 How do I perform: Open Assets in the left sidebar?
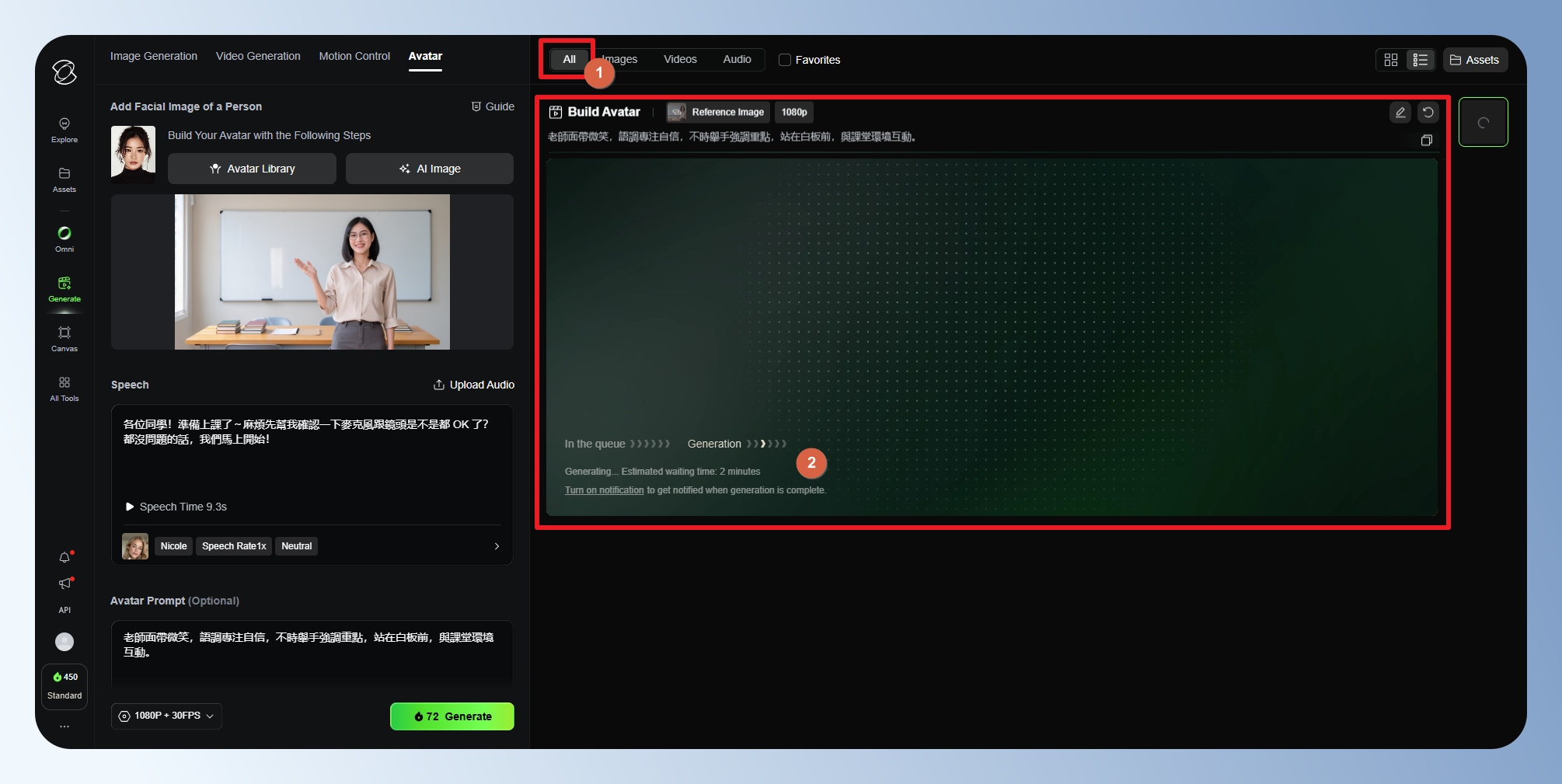click(65, 179)
